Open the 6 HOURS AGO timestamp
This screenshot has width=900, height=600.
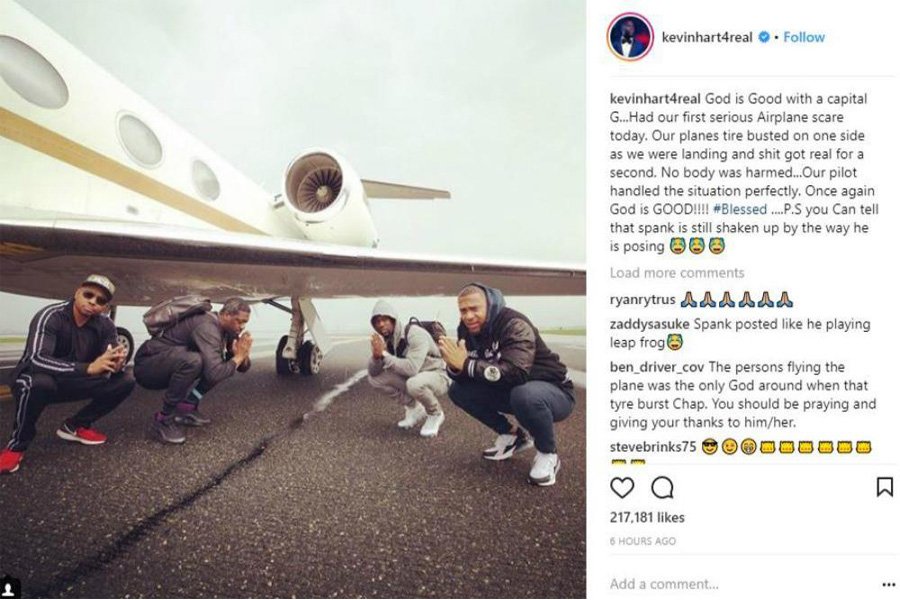(642, 541)
